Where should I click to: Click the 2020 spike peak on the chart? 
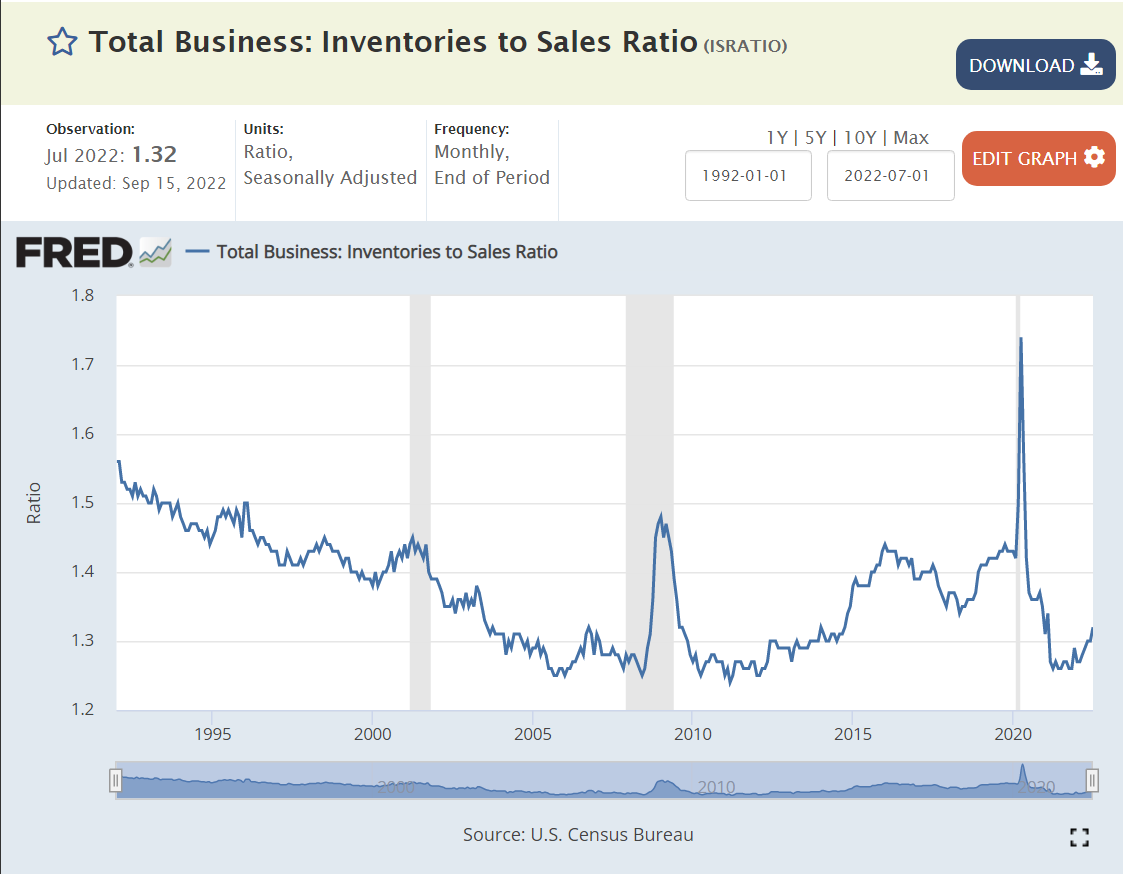(1020, 339)
